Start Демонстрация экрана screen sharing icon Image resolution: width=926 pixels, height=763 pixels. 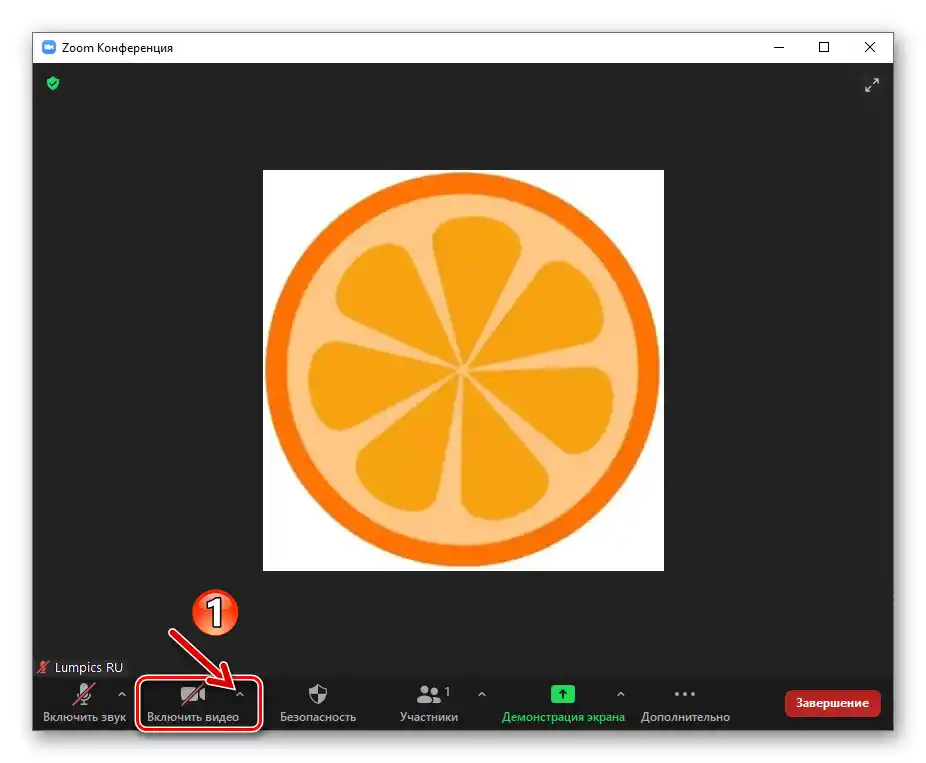pos(562,693)
